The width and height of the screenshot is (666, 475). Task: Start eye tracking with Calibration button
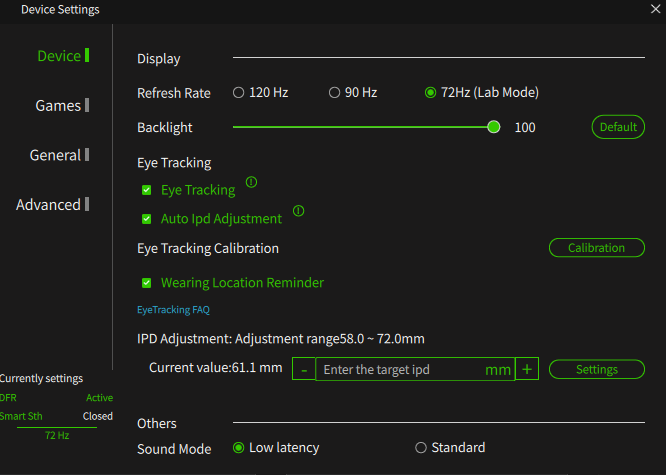tap(597, 248)
